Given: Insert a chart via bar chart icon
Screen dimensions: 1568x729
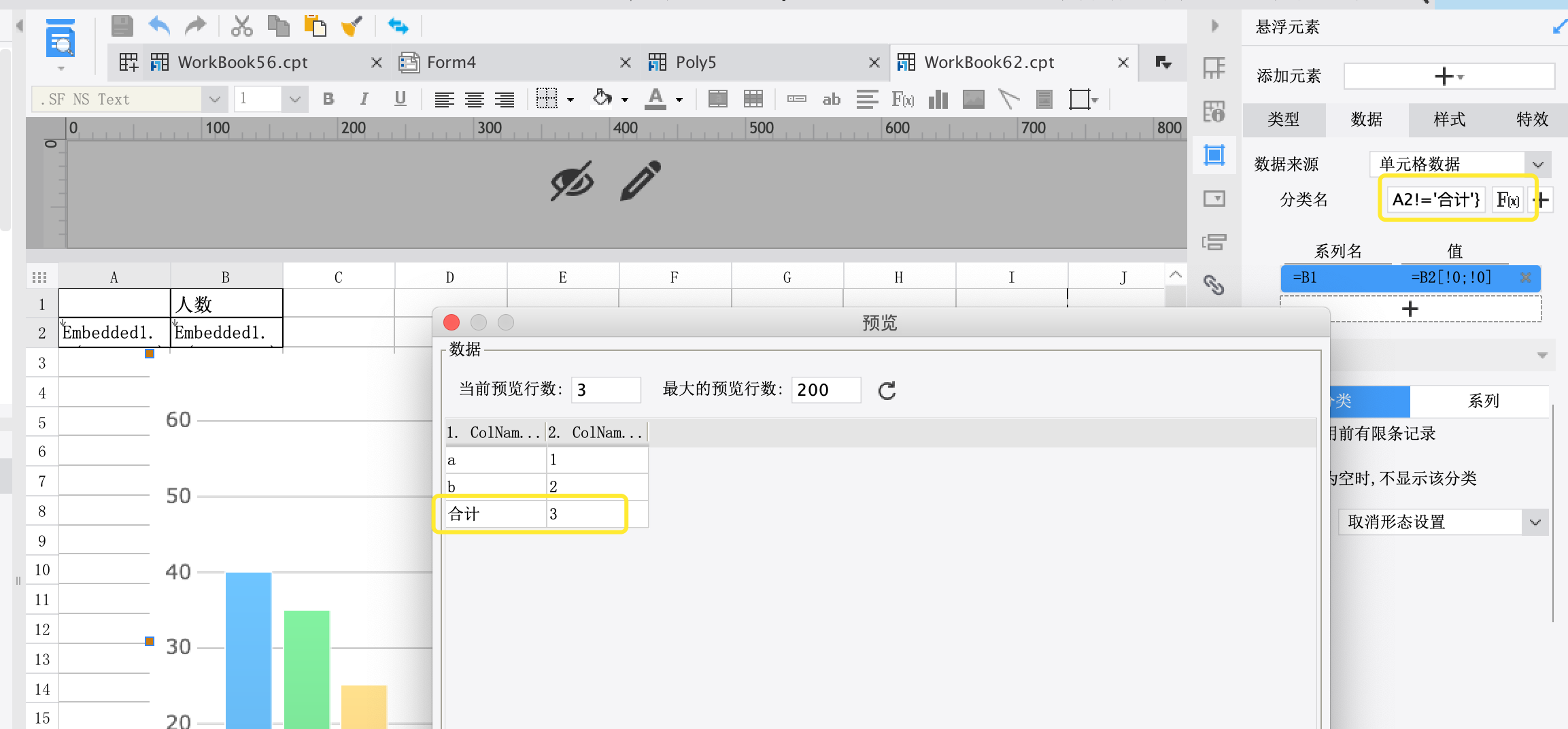Looking at the screenshot, I should (938, 99).
